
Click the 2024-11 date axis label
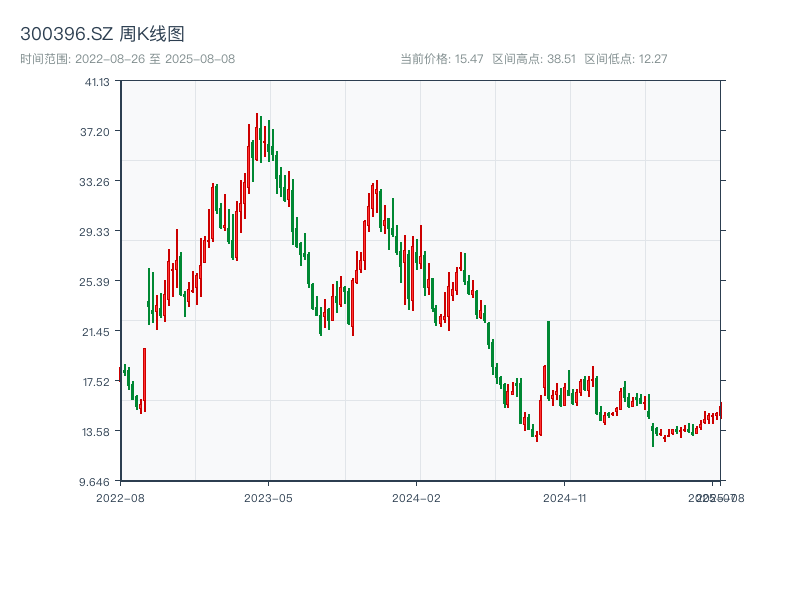[564, 497]
